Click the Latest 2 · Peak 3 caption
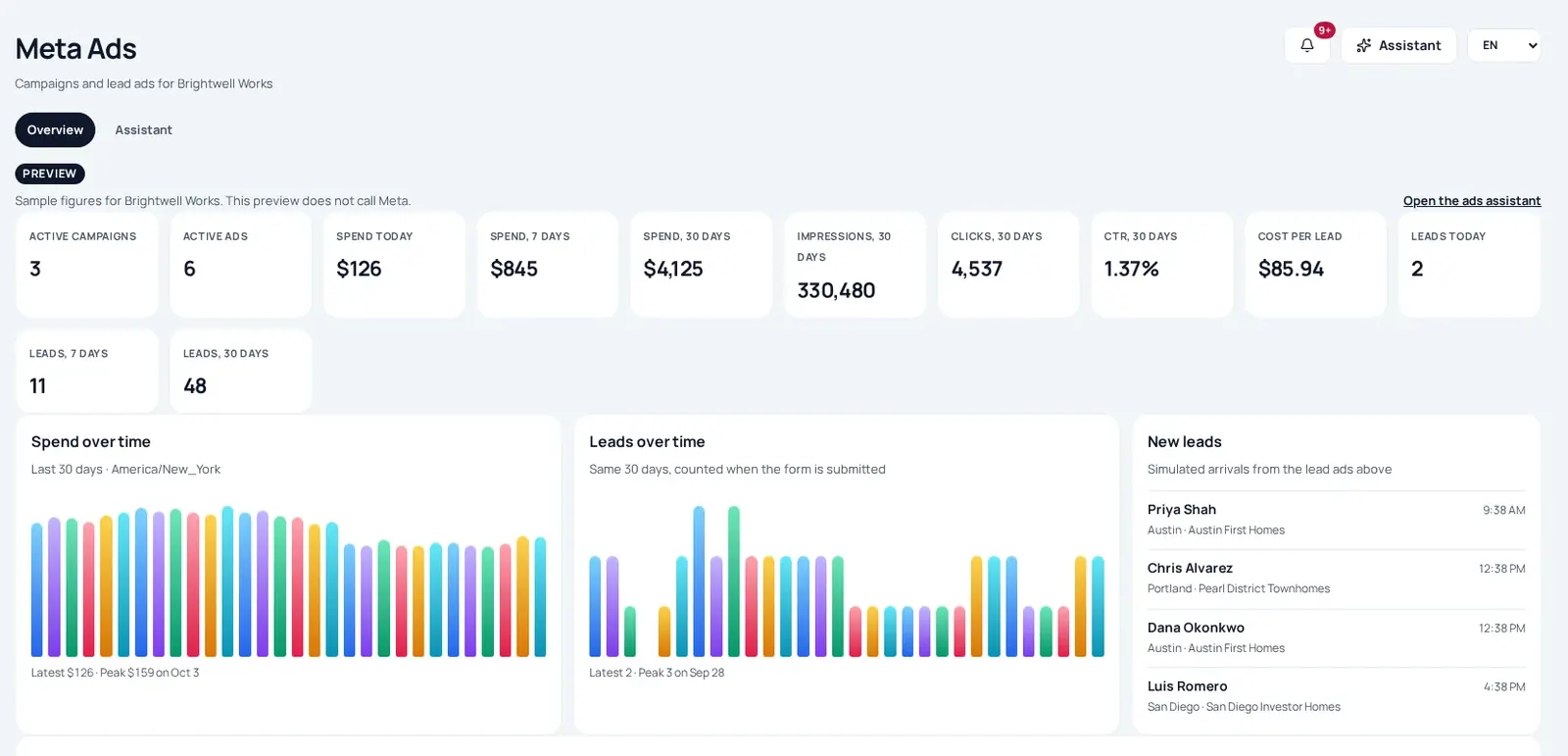The width and height of the screenshot is (1568, 756). pyautogui.click(x=657, y=673)
